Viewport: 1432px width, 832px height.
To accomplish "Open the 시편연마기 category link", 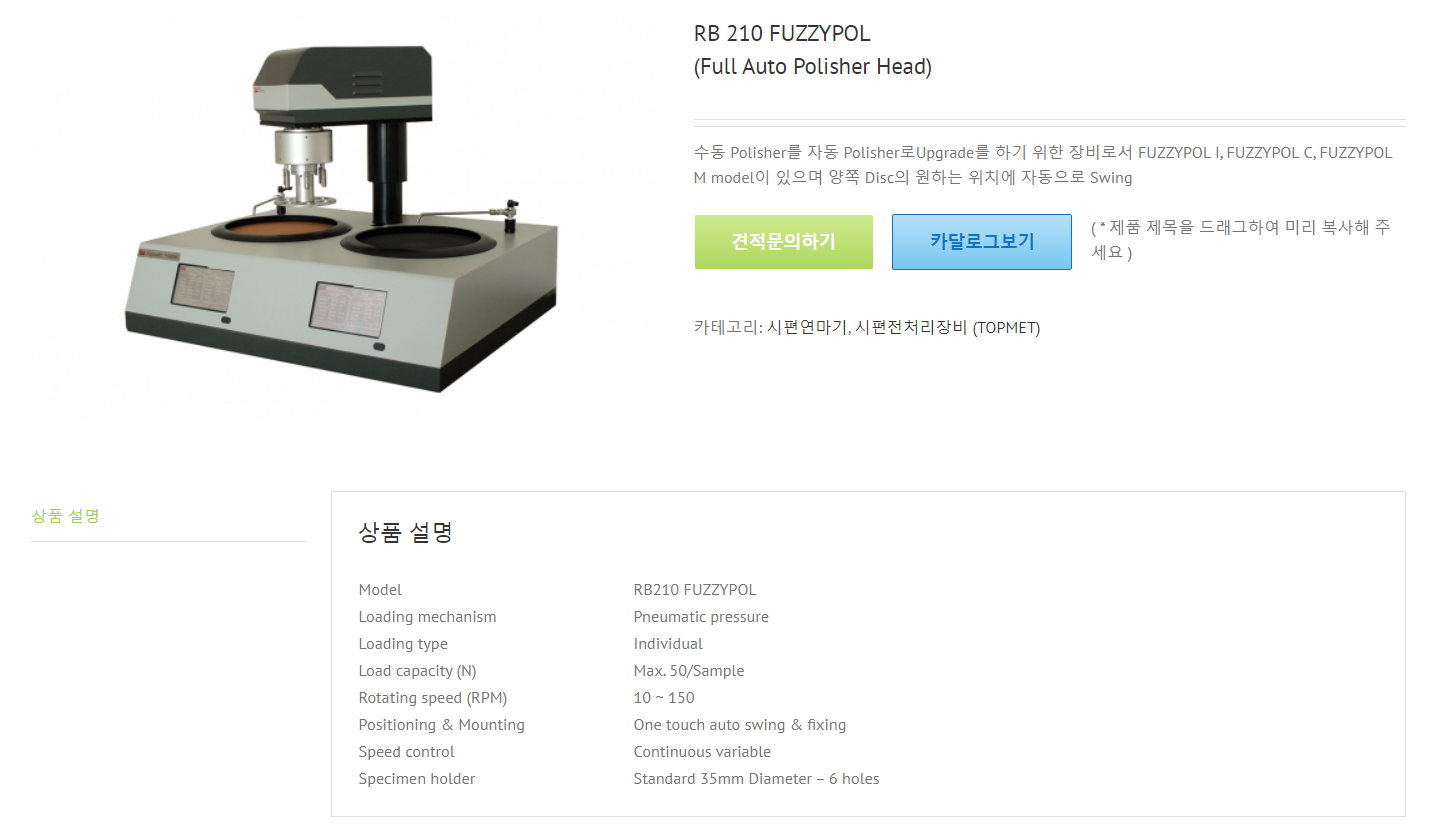I will pyautogui.click(x=807, y=327).
